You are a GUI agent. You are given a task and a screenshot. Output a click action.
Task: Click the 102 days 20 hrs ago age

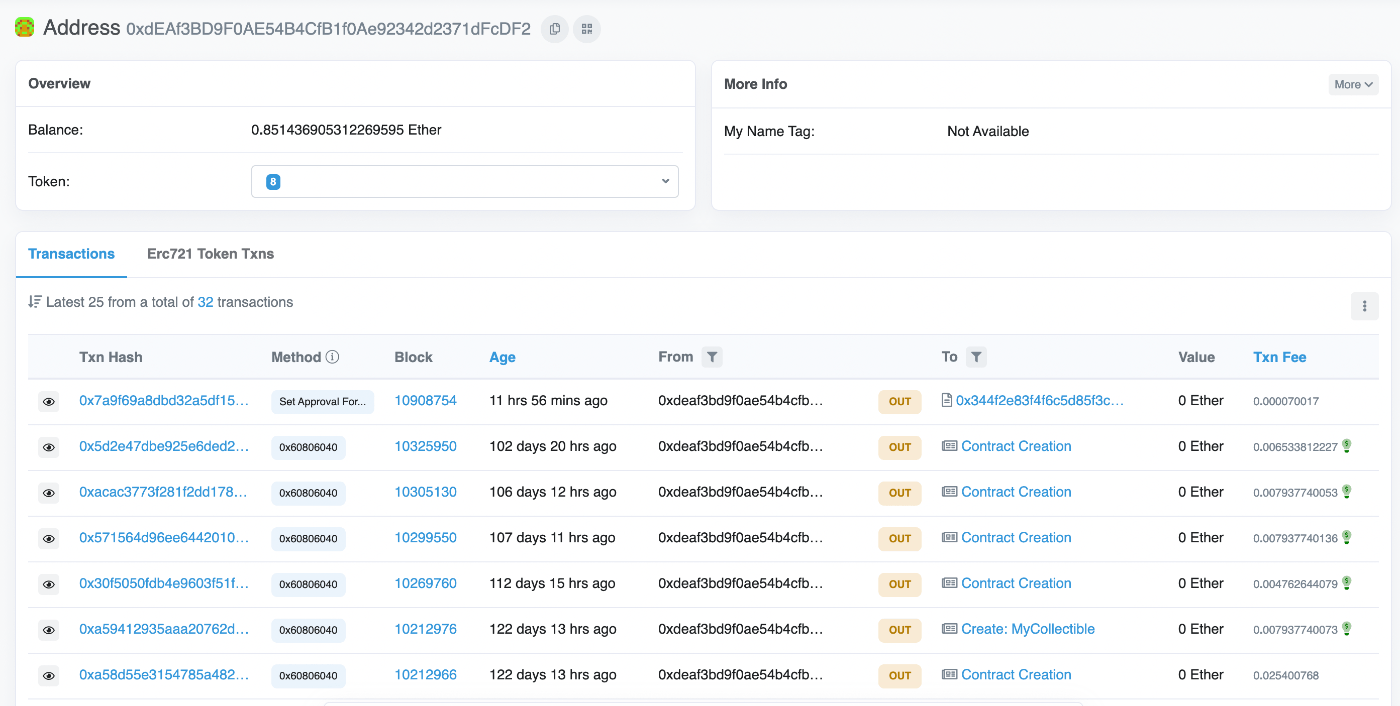tap(552, 446)
